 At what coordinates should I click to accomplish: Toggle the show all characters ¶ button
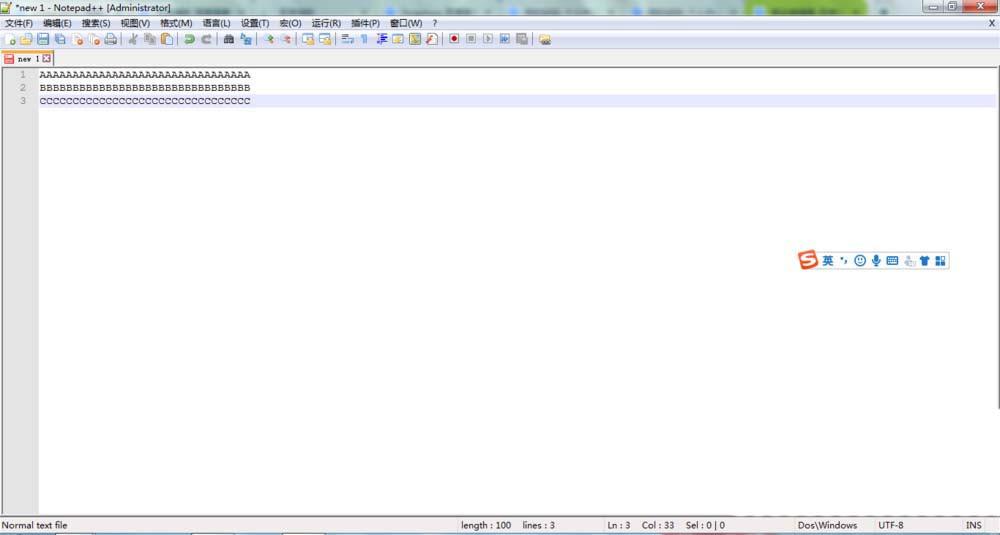364,39
